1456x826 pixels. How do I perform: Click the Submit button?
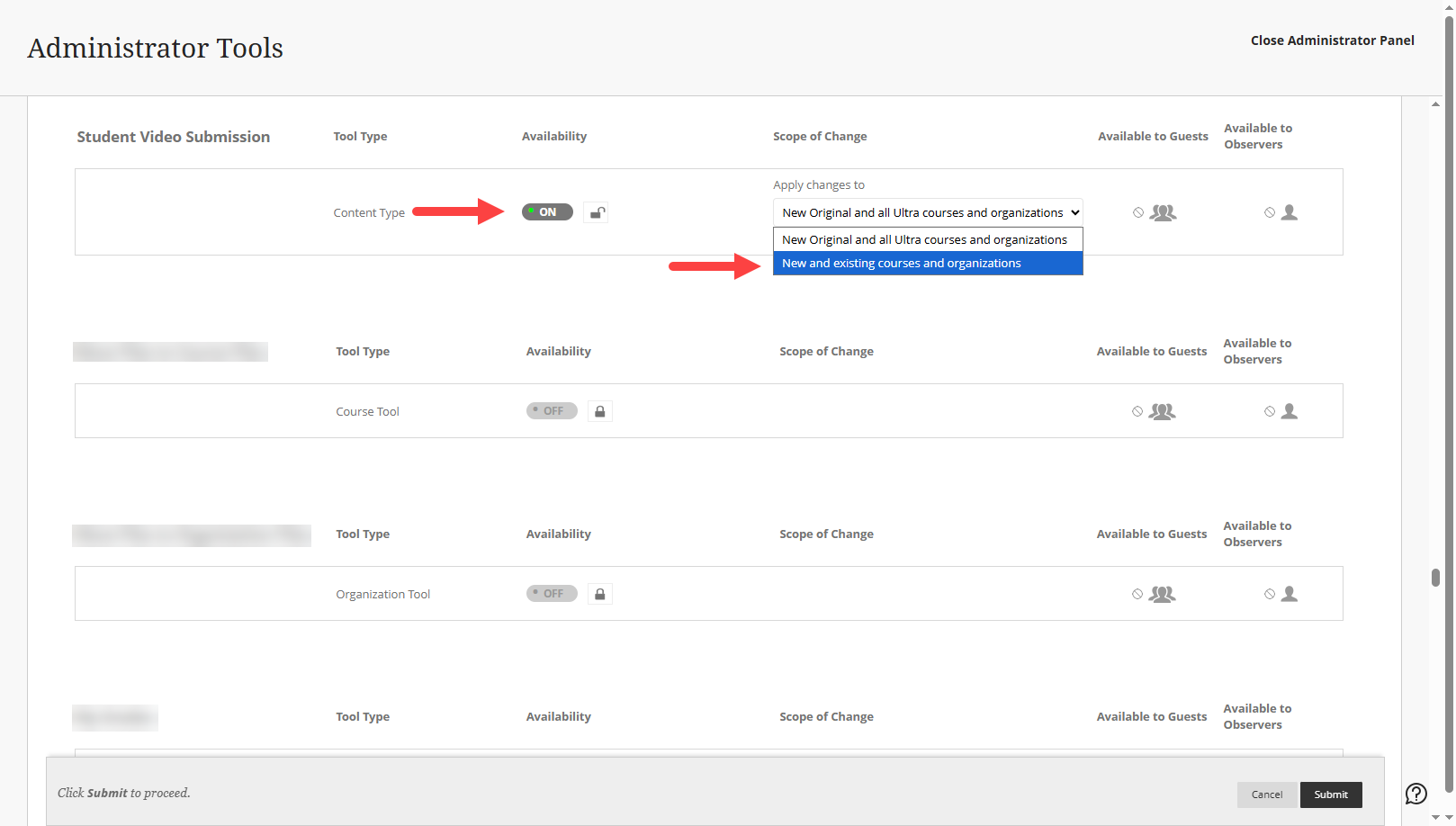1331,795
